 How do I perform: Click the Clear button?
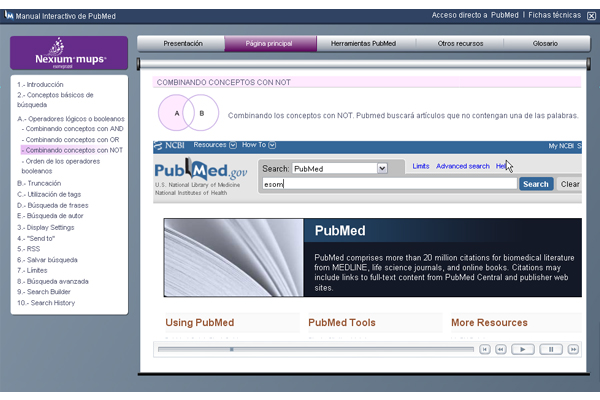[x=569, y=184]
